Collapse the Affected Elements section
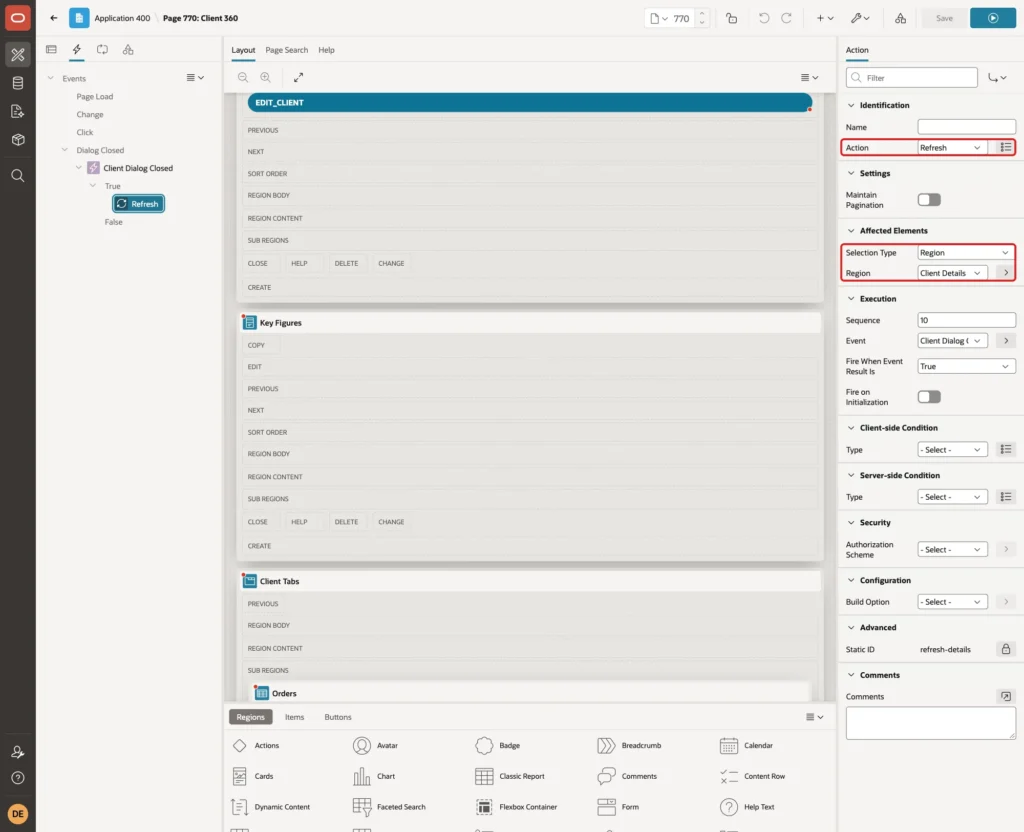Image resolution: width=1024 pixels, height=832 pixels. [850, 231]
